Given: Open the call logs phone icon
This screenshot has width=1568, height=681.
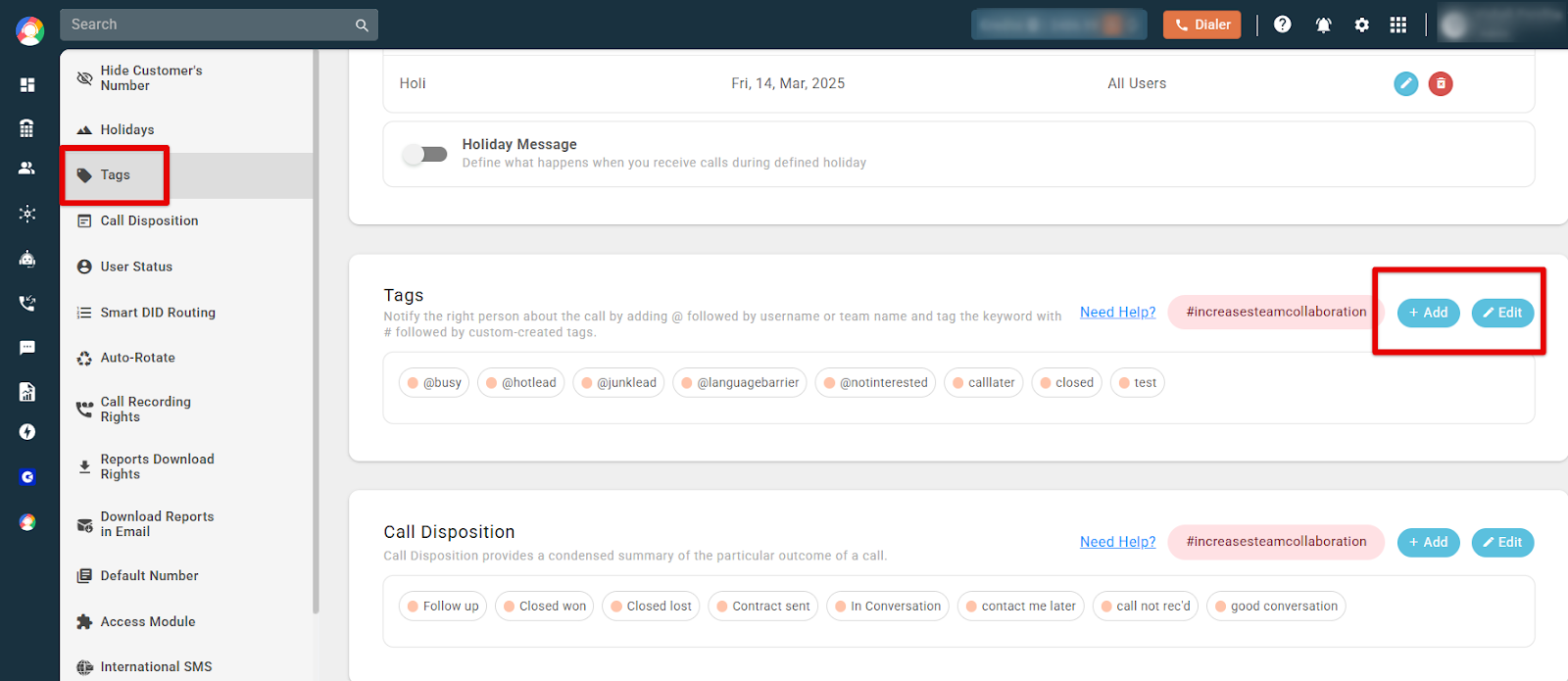Looking at the screenshot, I should pos(27,304).
